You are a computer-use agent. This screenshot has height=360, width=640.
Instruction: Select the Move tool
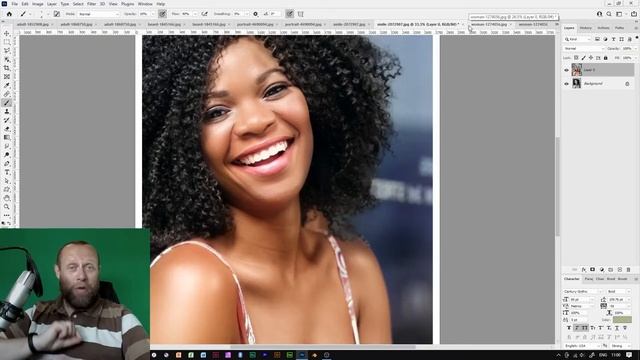tap(7, 33)
